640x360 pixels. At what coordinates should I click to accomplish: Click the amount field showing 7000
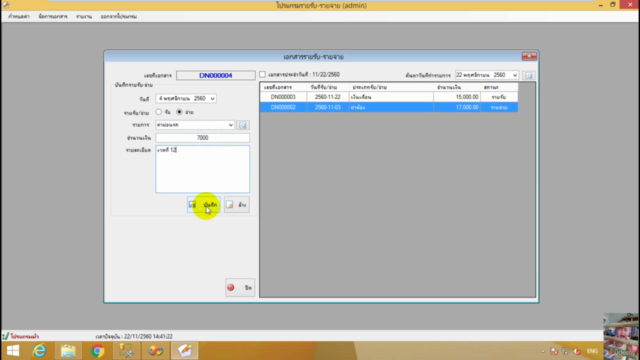pyautogui.click(x=202, y=138)
